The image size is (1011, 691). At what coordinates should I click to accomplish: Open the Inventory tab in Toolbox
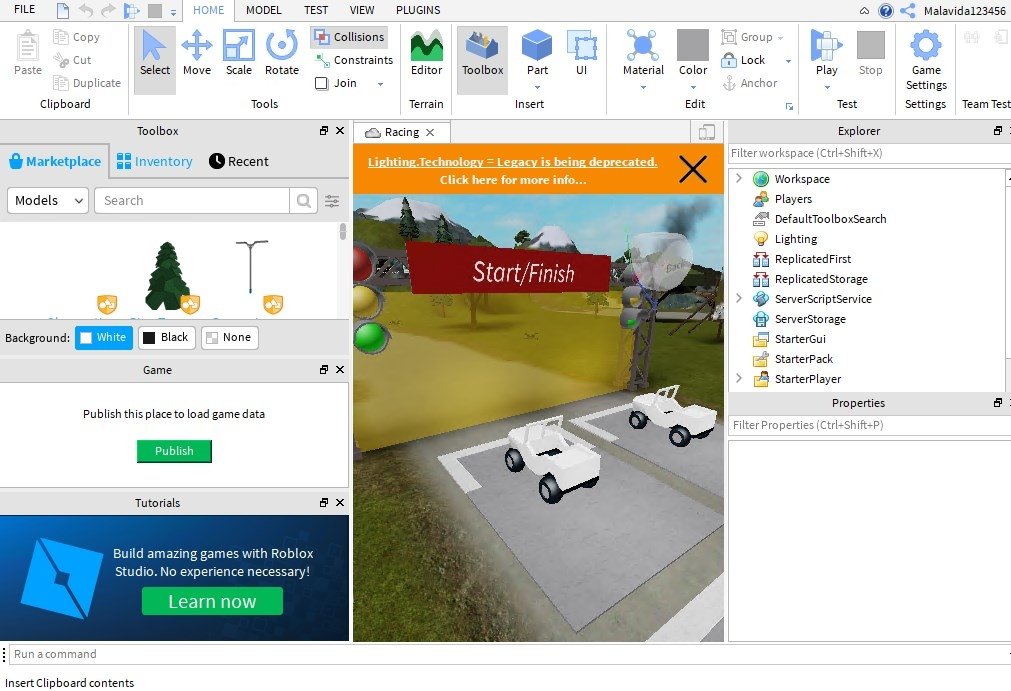tap(155, 161)
